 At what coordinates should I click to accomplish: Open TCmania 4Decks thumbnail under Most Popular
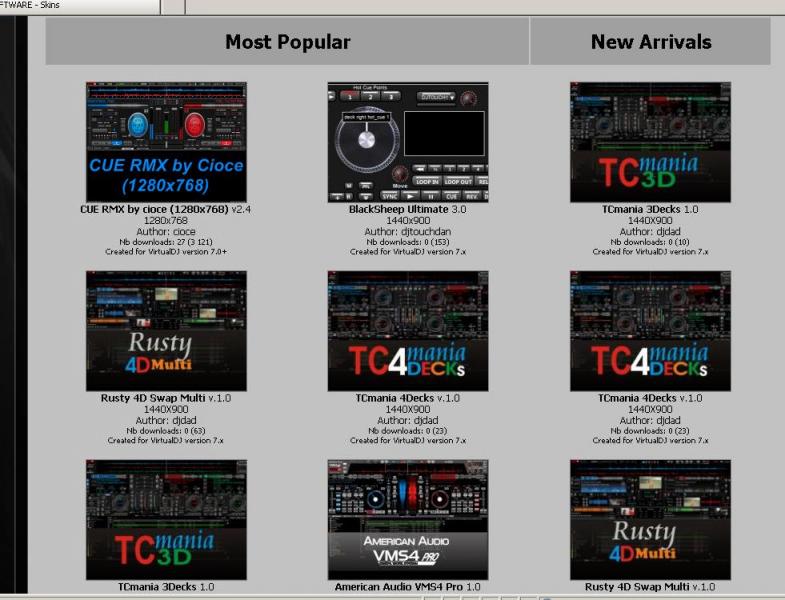[x=408, y=331]
